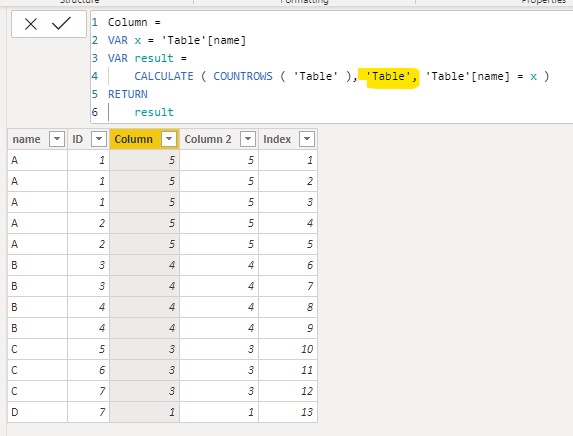This screenshot has width=573, height=436.
Task: Open Column 2 filter dropdown
Action: point(248,139)
